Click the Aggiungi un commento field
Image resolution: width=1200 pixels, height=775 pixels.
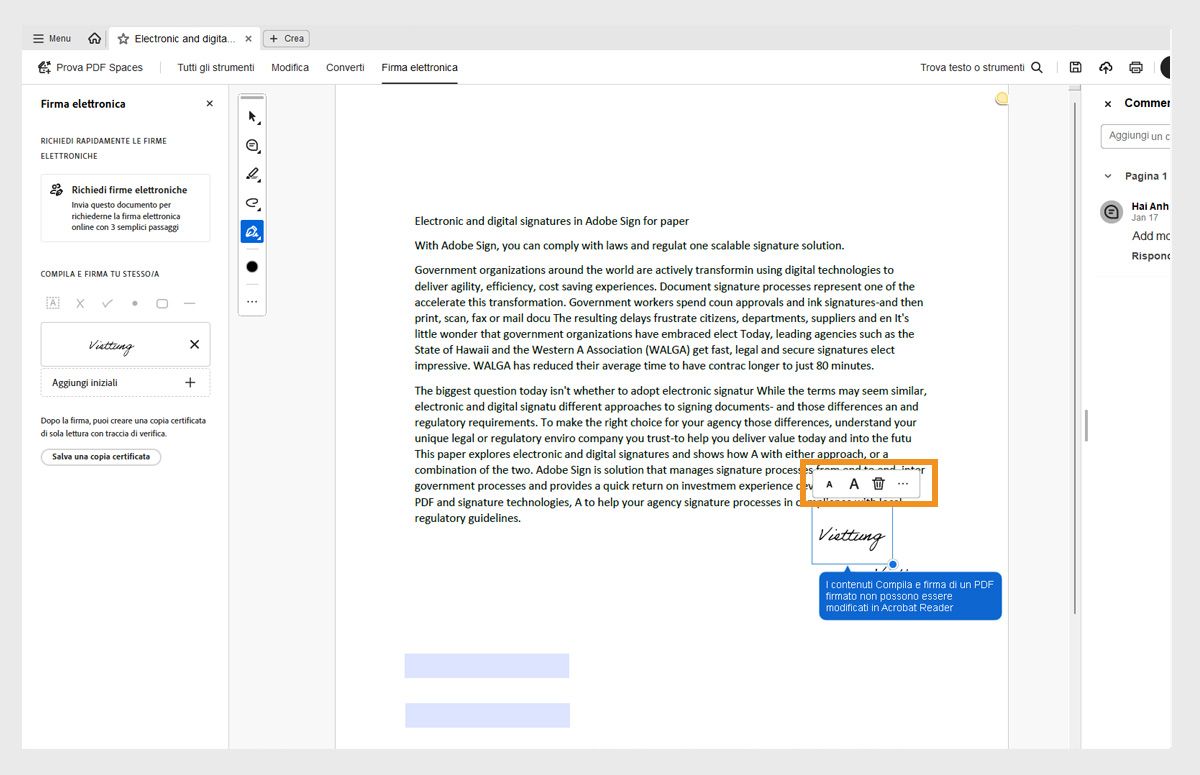click(x=1136, y=136)
